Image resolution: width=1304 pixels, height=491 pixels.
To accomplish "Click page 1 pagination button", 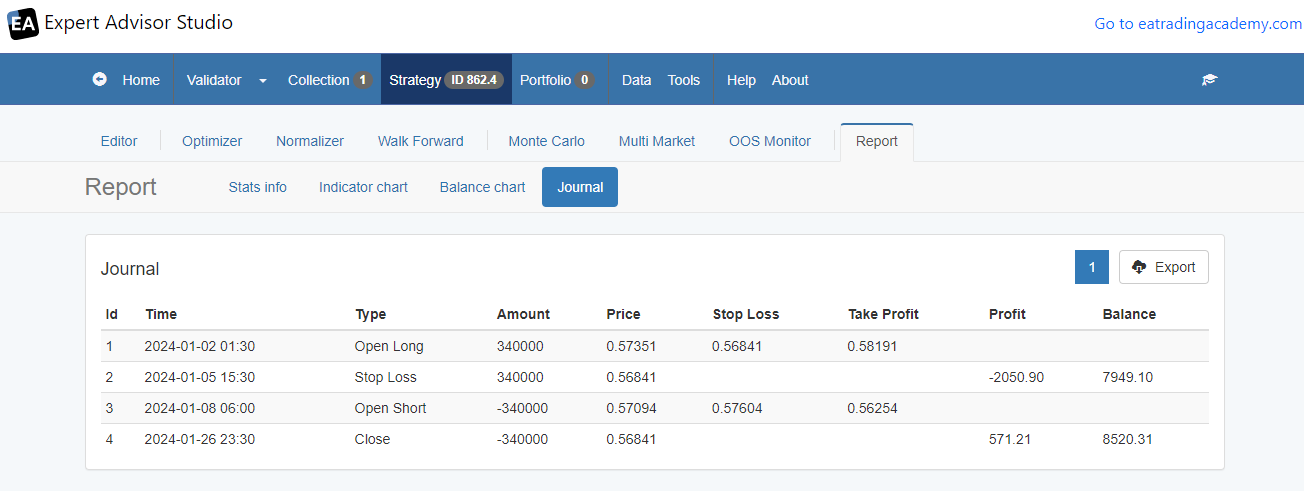I will 1092,267.
